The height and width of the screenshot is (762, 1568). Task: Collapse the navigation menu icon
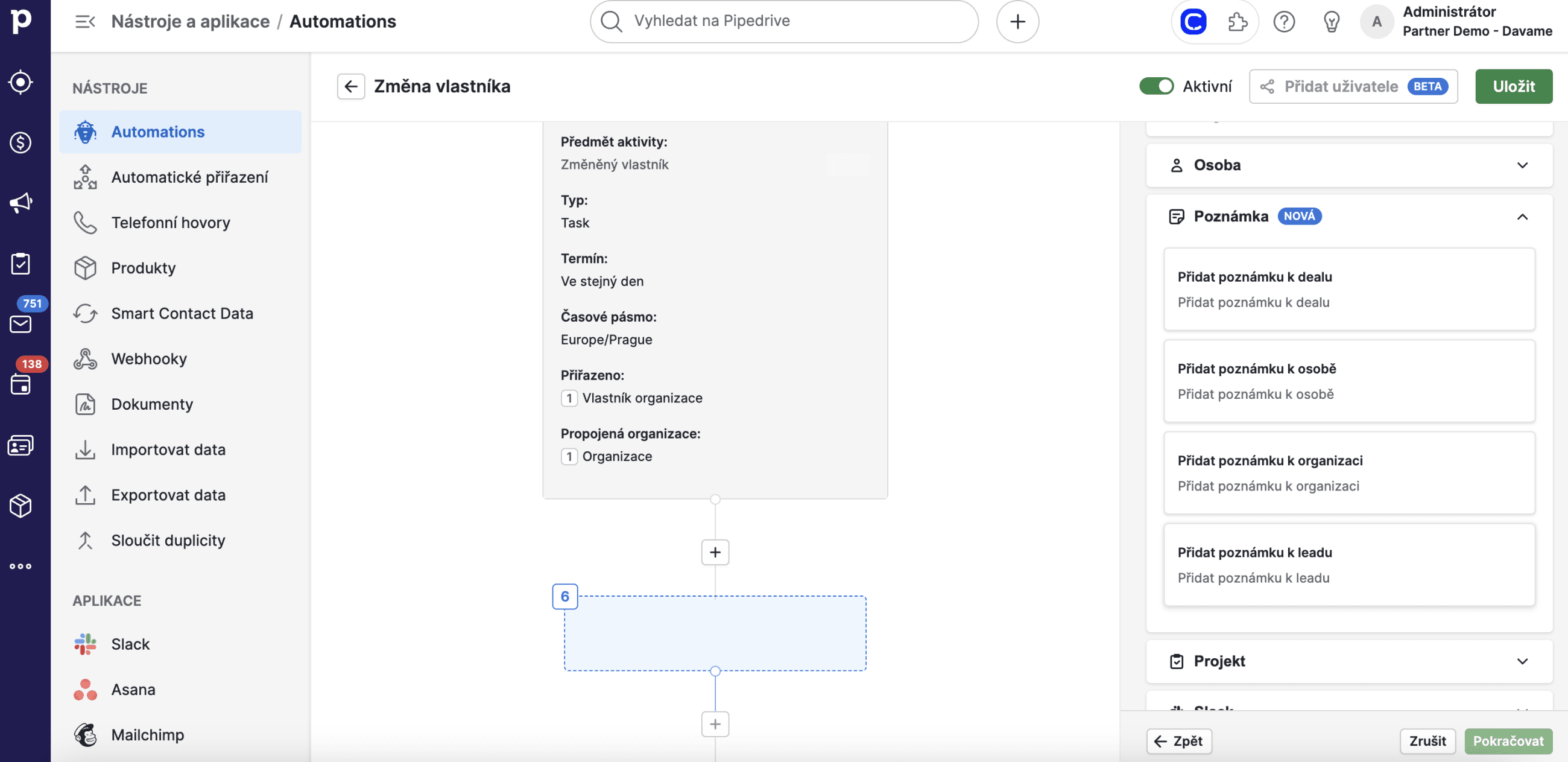(x=84, y=22)
